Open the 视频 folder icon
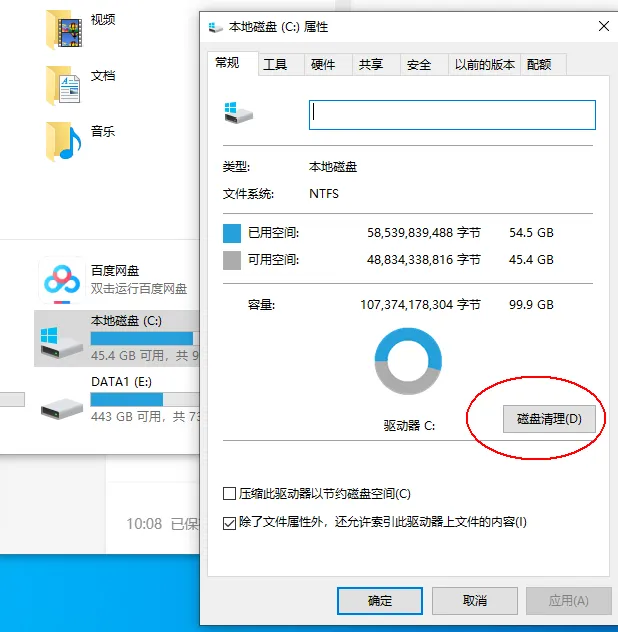 coord(64,29)
